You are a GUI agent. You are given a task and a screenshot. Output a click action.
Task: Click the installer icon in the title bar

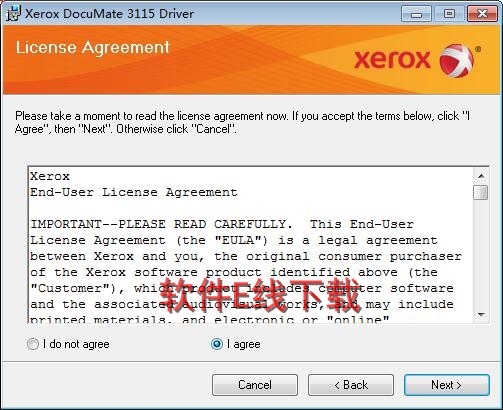tap(13, 14)
